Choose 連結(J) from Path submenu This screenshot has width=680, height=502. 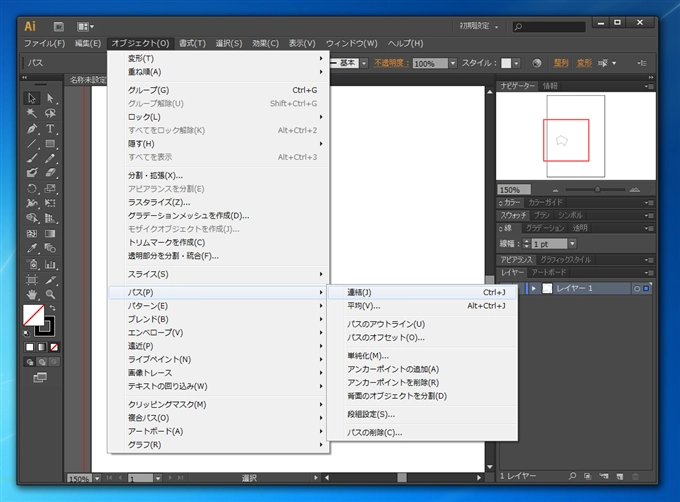tap(423, 293)
